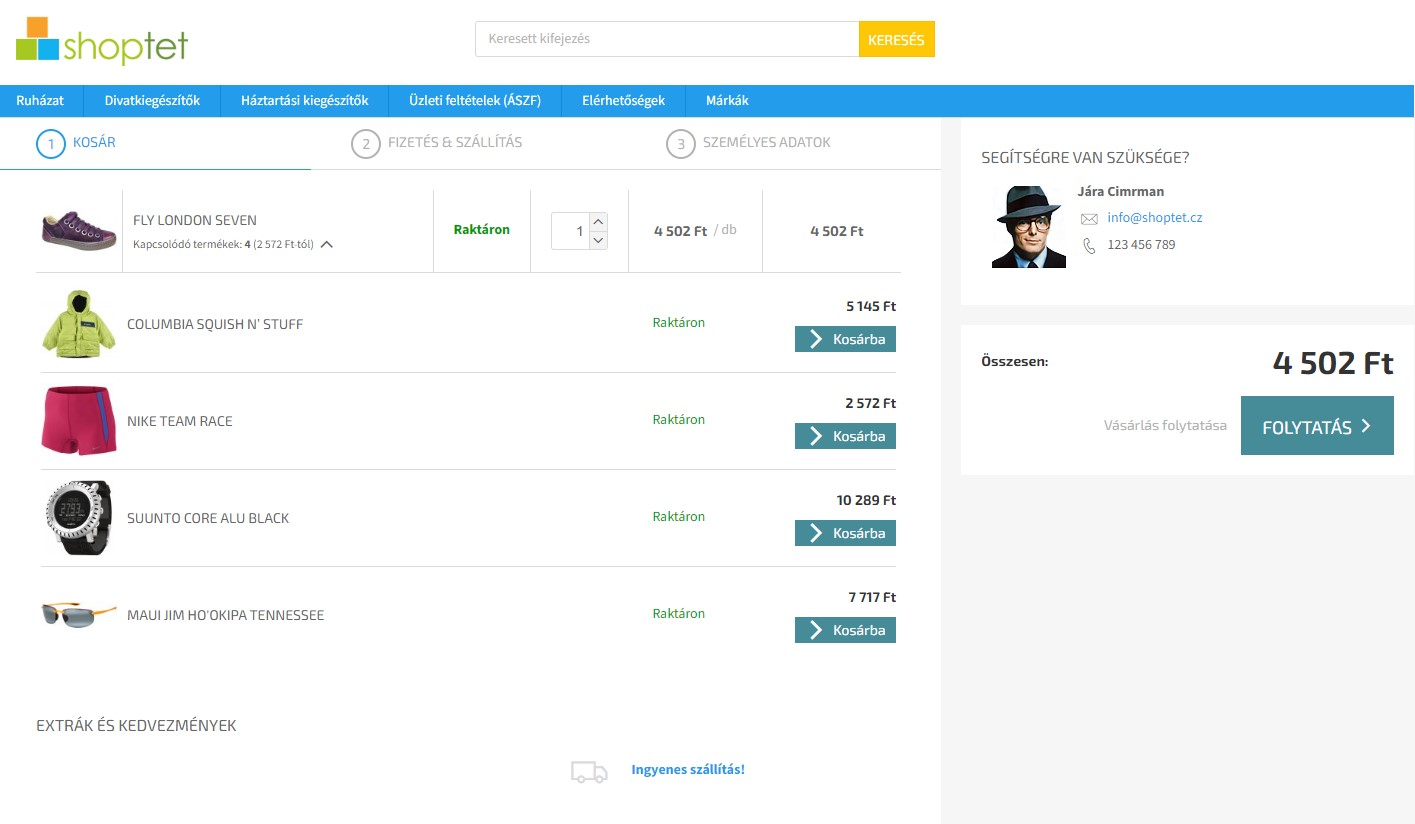Image resolution: width=1415 pixels, height=824 pixels.
Task: Open the Elérhetőségek menu item
Action: click(x=624, y=101)
